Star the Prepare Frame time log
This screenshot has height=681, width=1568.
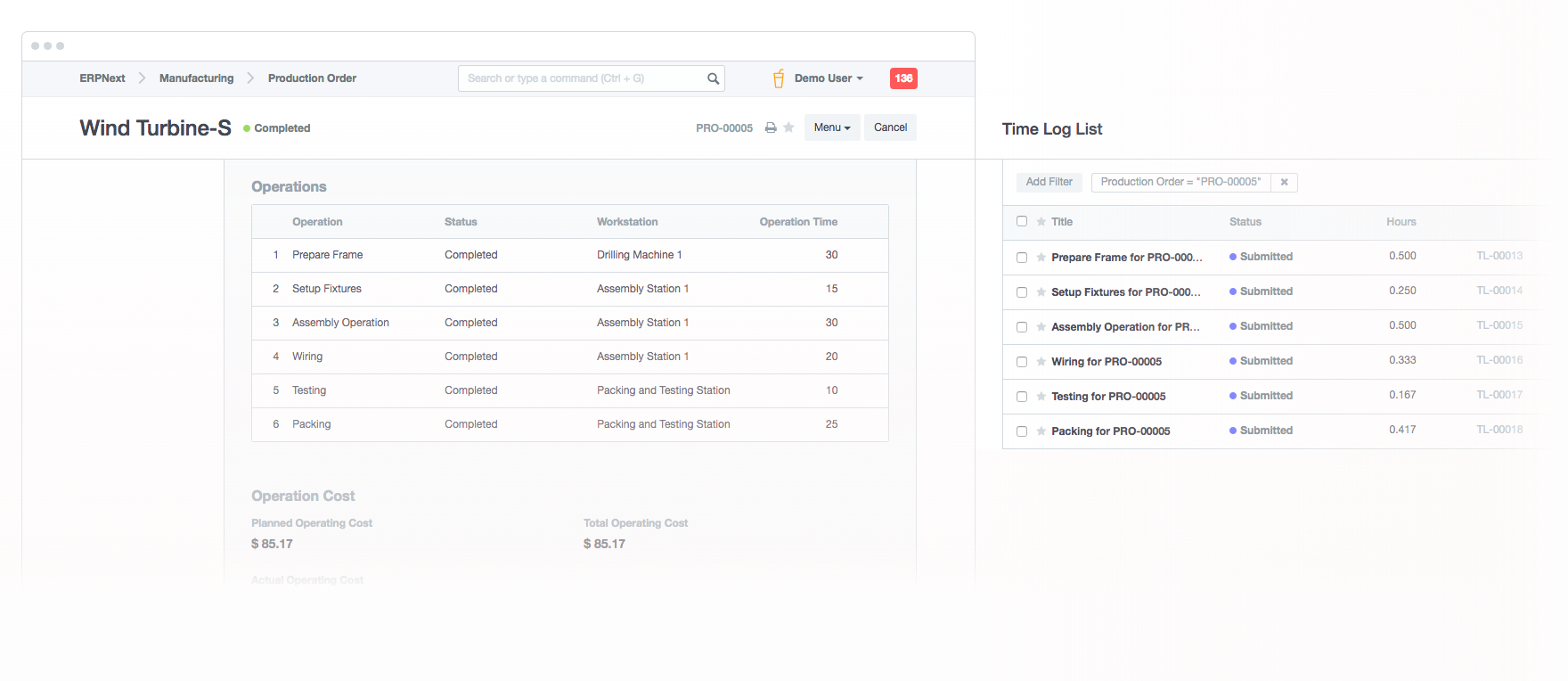point(1041,257)
